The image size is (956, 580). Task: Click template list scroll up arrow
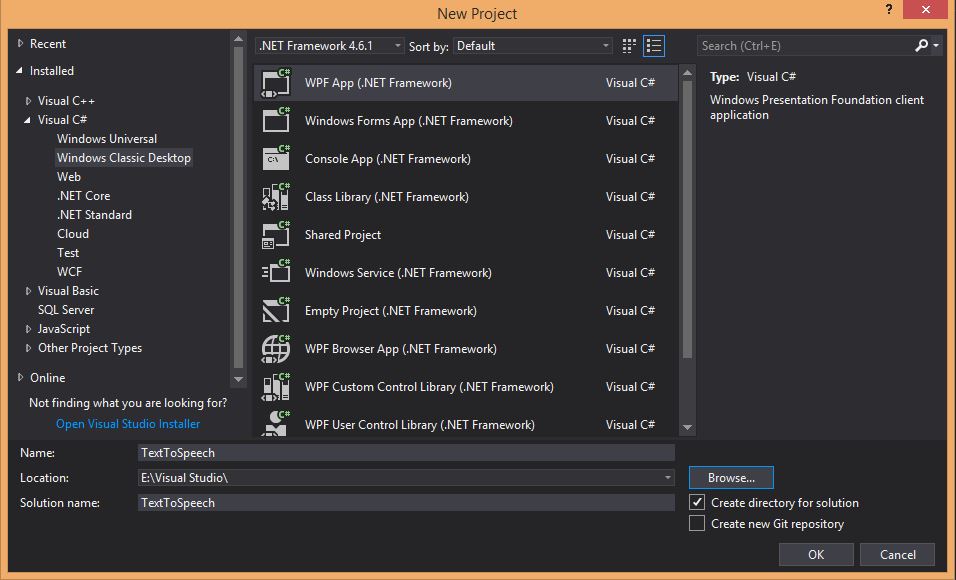click(687, 73)
